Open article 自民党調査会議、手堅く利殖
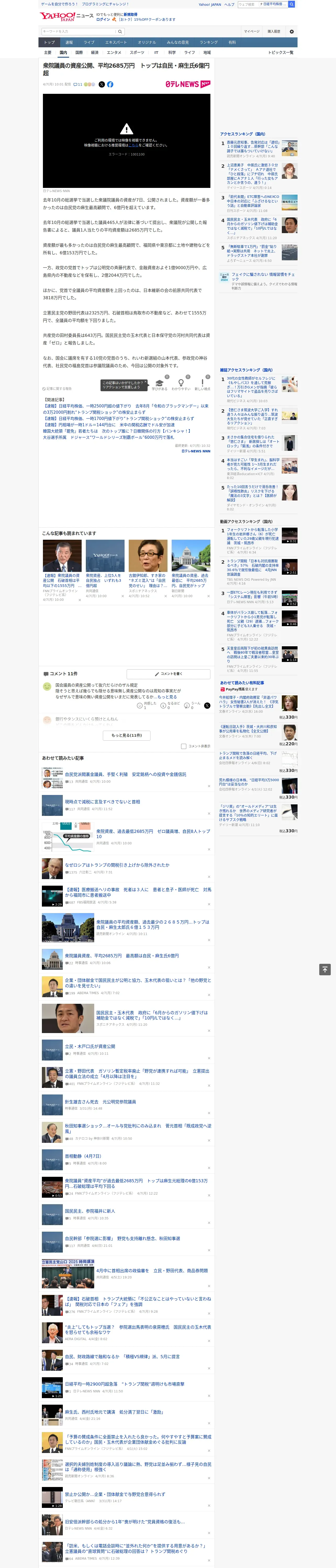This screenshot has width=336, height=1568. coord(126,774)
